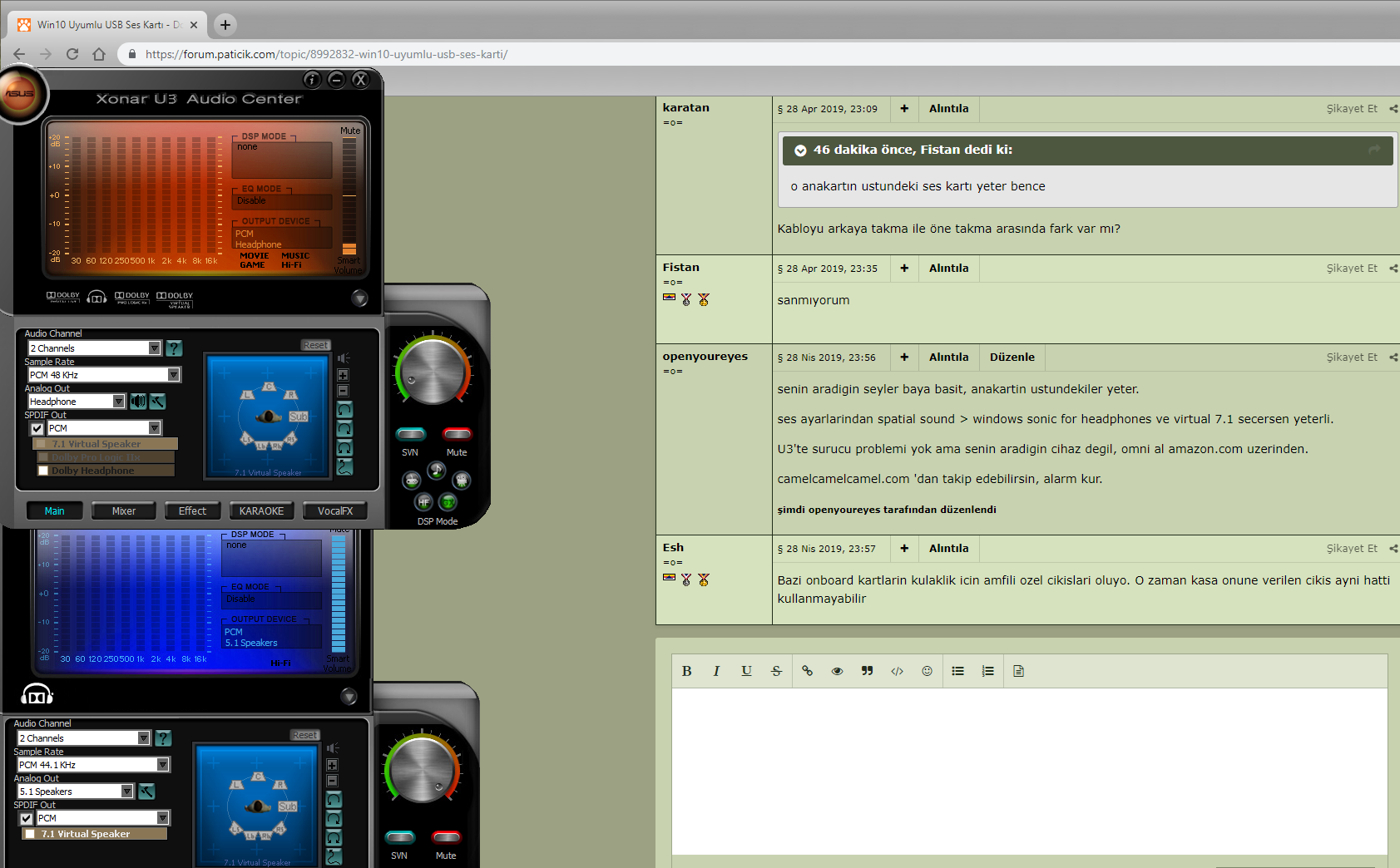This screenshot has width=1400, height=868.
Task: Click Alıntıla on openyoureyes's post
Action: (948, 357)
